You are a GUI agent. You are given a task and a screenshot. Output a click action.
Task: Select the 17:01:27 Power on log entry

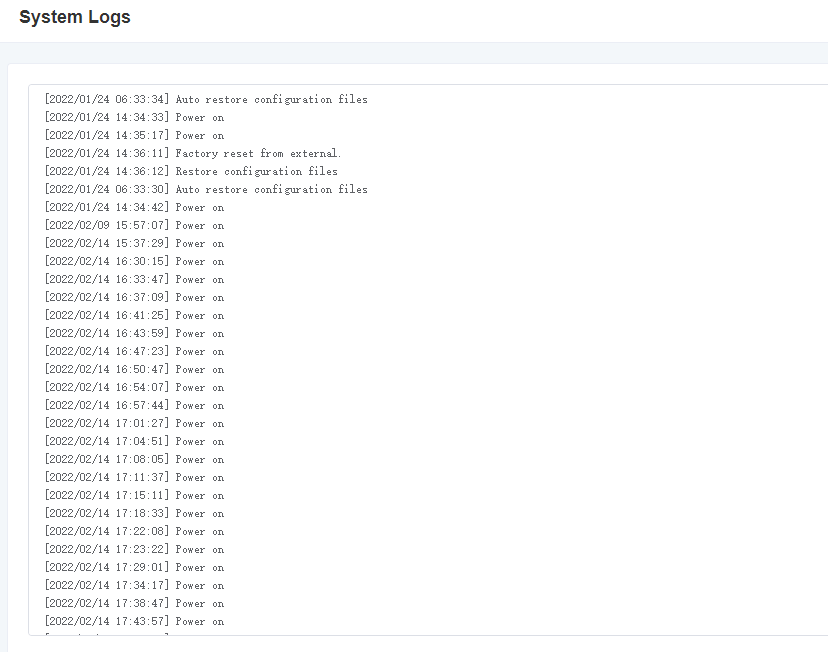[134, 423]
